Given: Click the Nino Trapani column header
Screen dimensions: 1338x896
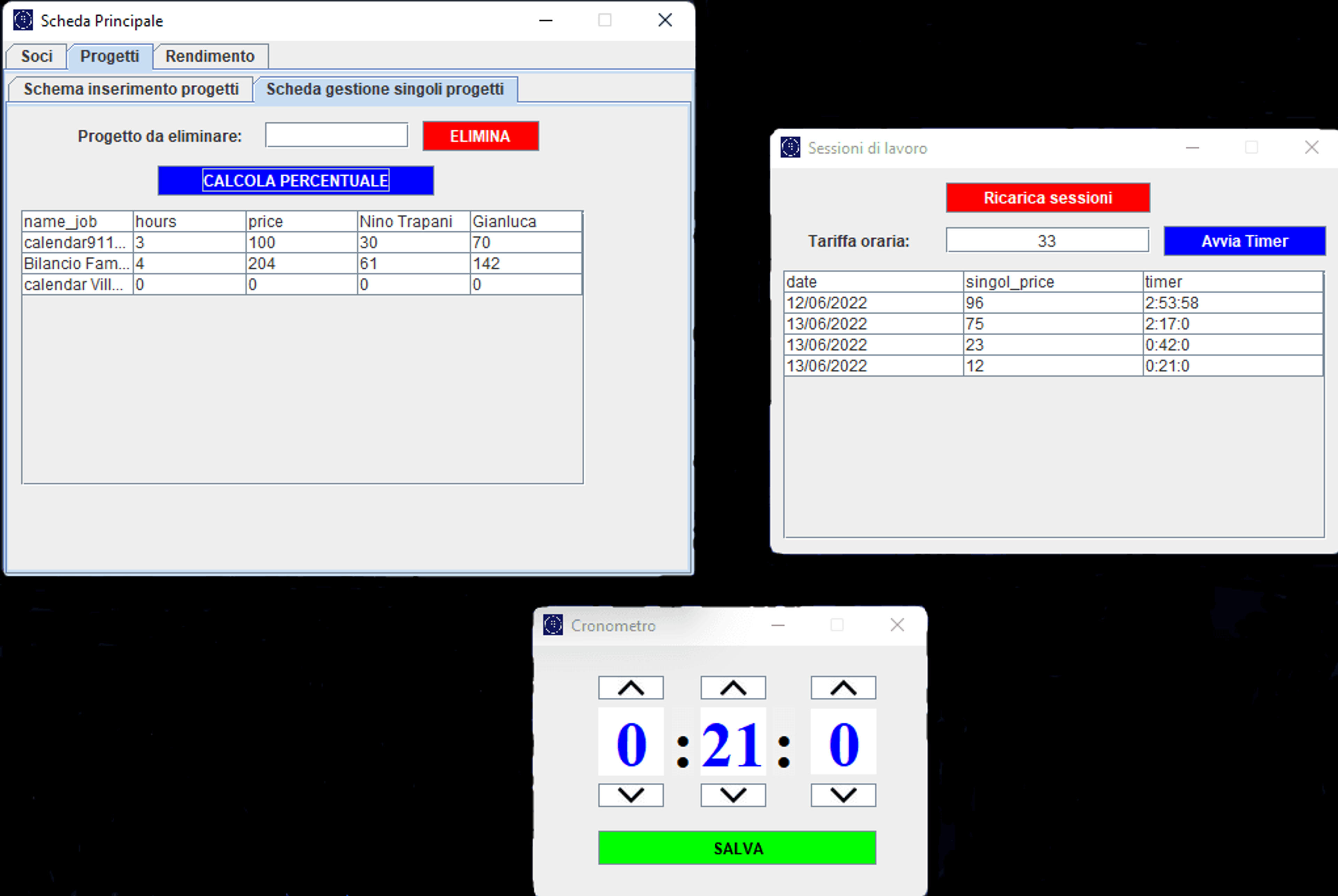Looking at the screenshot, I should (x=414, y=222).
